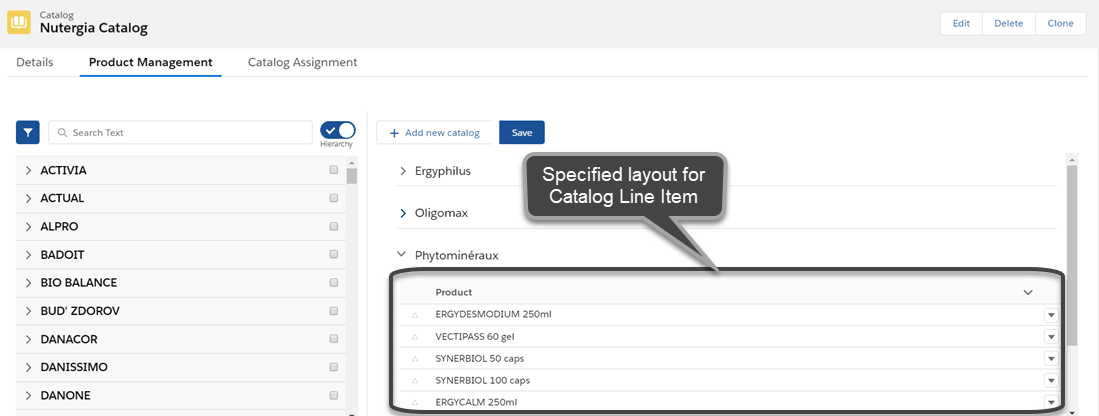Expand the DANACOR brand node
Viewport: 1099px width, 416px height.
point(29,339)
